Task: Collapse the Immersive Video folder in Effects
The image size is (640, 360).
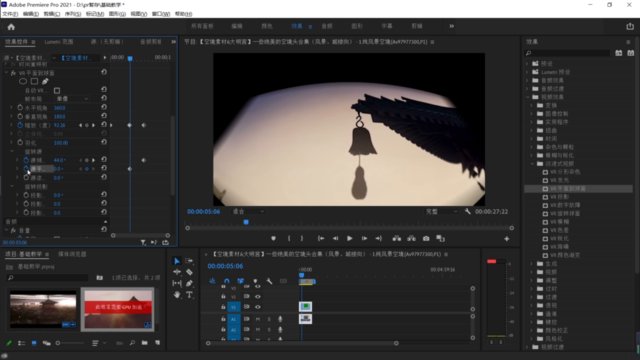Action: (533, 164)
